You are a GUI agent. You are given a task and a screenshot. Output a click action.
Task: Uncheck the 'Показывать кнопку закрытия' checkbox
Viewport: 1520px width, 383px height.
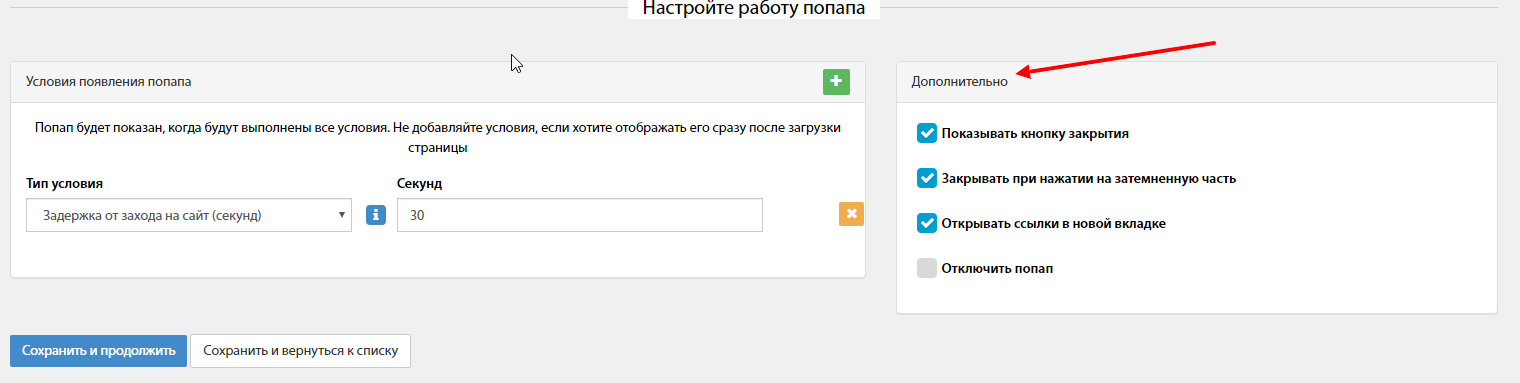click(926, 133)
